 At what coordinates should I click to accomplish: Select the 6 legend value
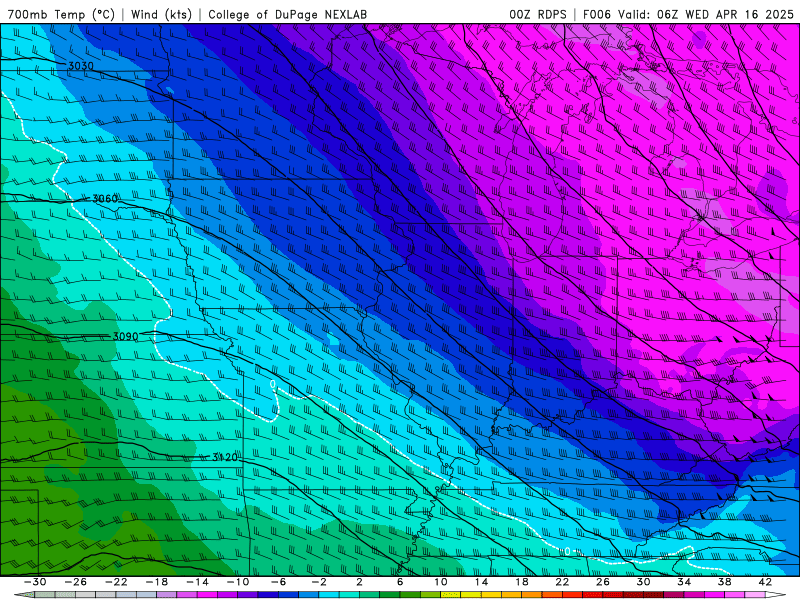[x=400, y=582]
